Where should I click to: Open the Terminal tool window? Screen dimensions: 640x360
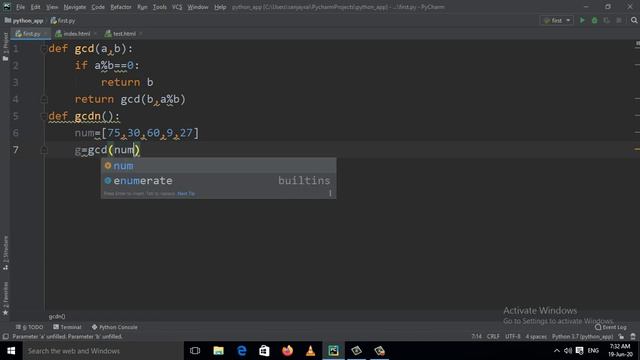pos(67,327)
